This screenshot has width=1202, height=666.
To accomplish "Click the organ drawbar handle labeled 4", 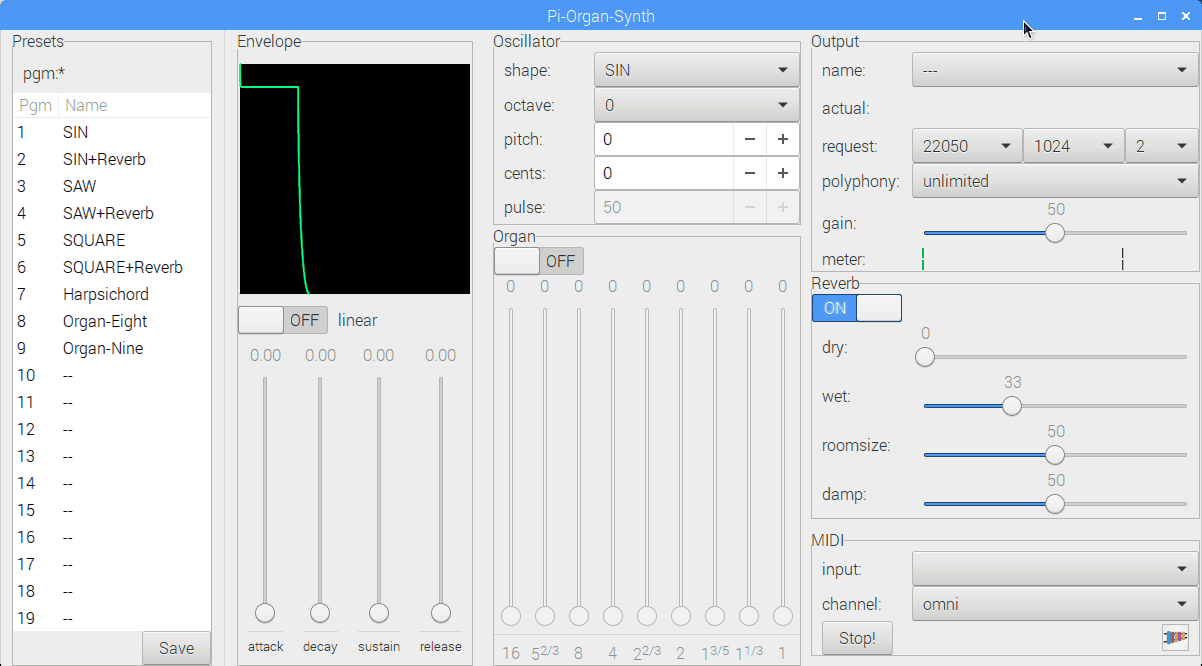I will coord(613,615).
